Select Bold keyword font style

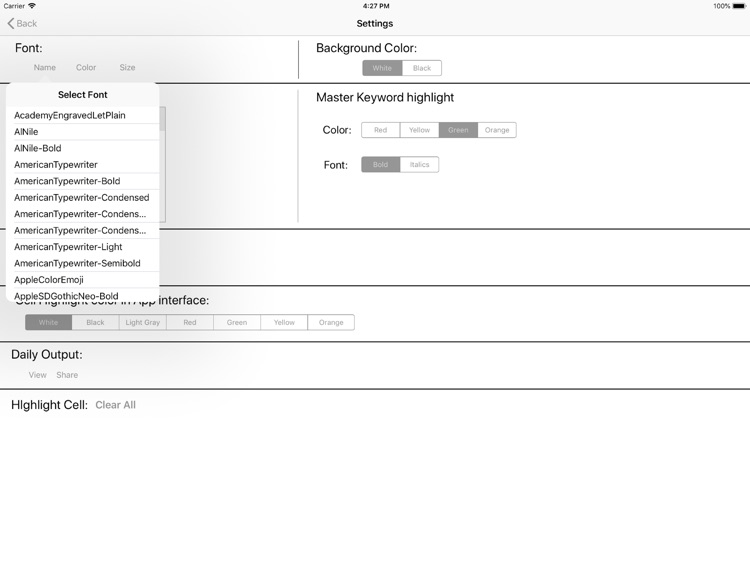[381, 165]
